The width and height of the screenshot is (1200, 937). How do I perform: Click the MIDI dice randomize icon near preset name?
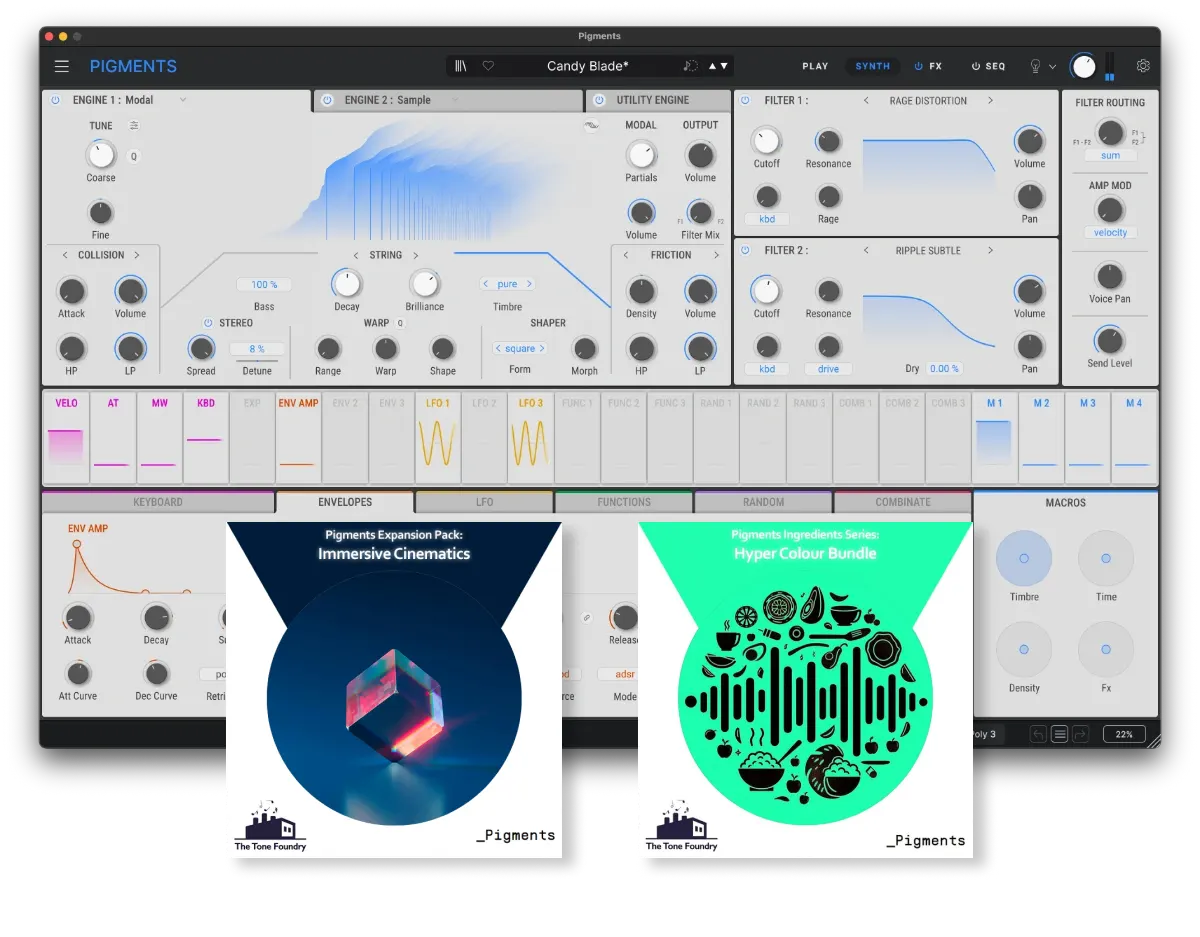tap(691, 65)
